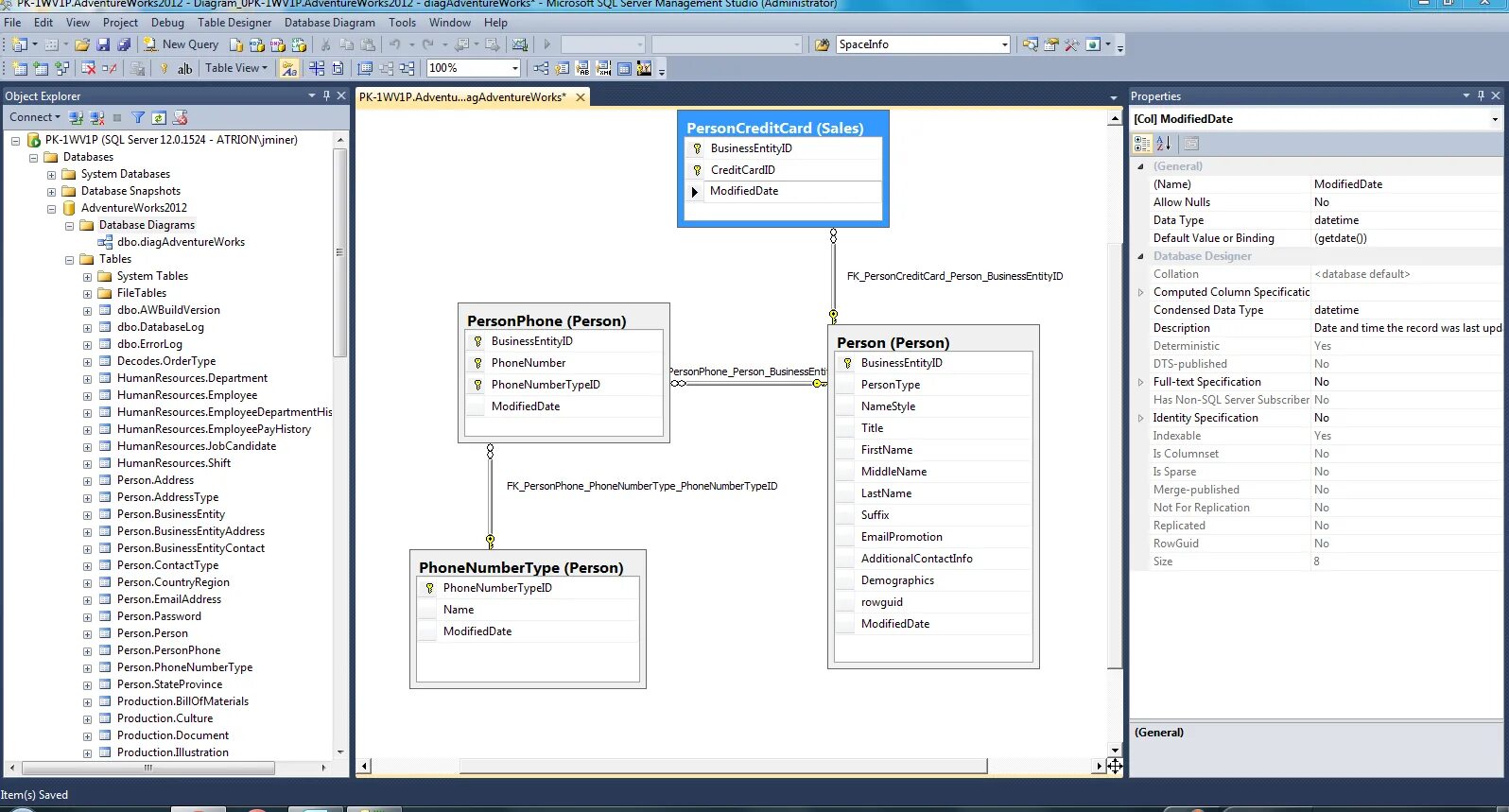
Task: Click the New Query toolbar button
Action: (181, 44)
